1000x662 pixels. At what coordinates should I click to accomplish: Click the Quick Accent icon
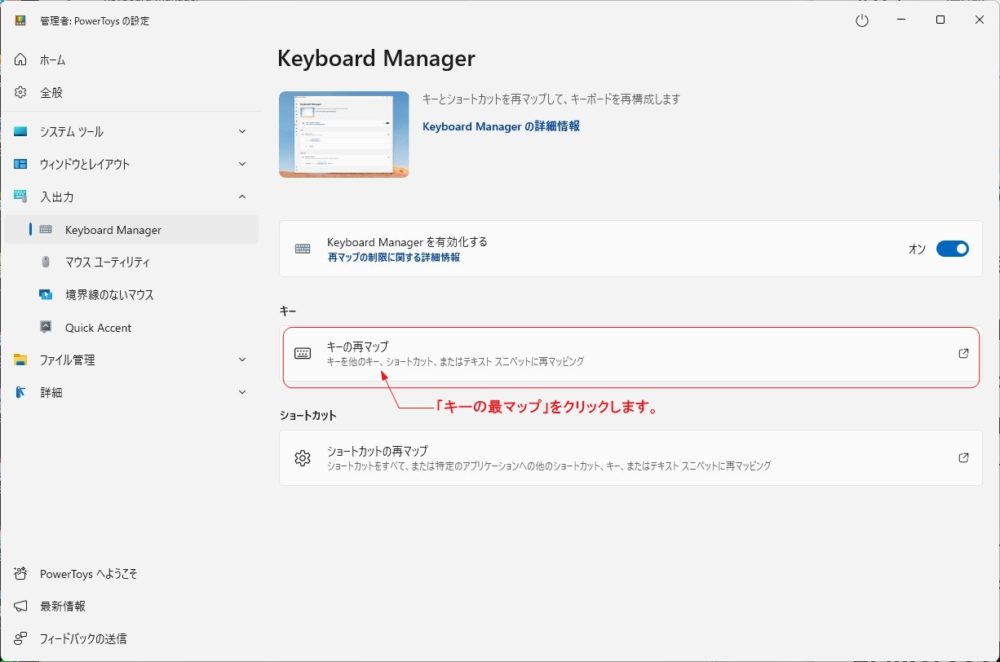(45, 327)
